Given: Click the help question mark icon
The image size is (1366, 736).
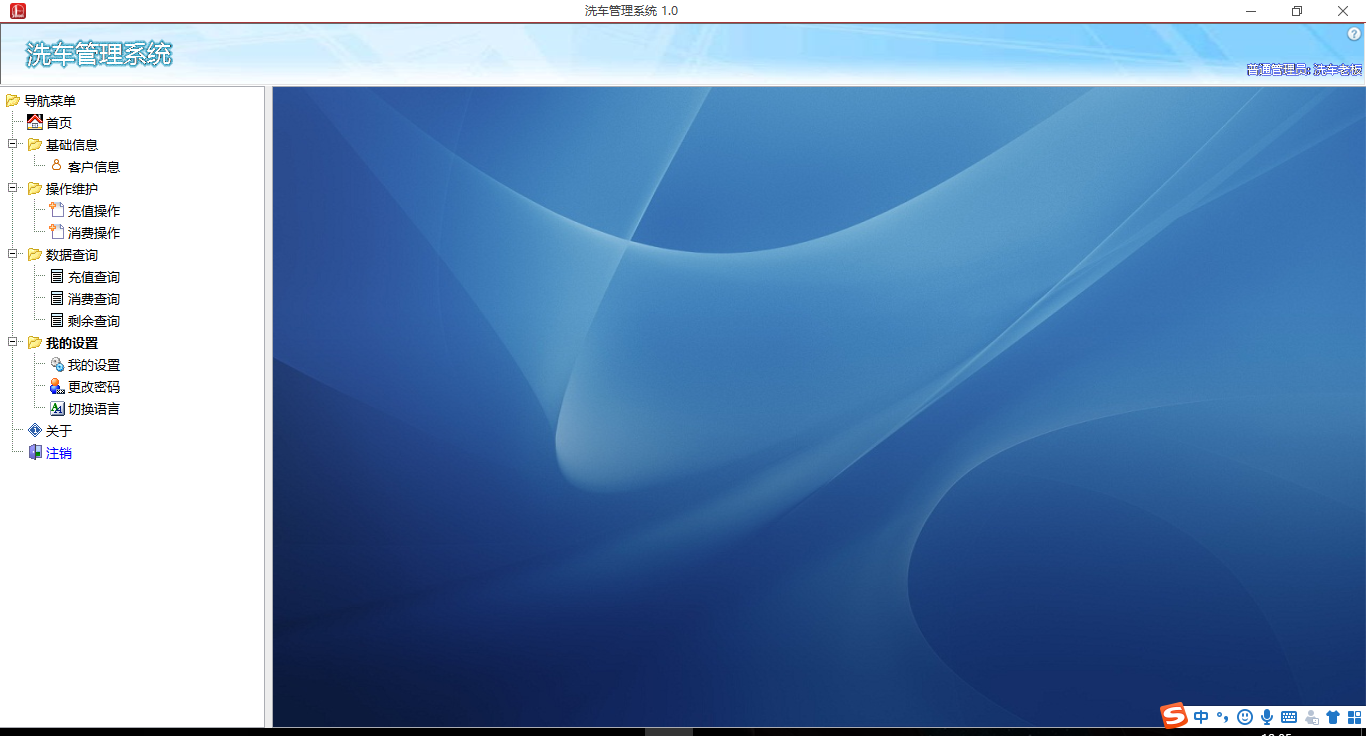Looking at the screenshot, I should pos(1355,34).
